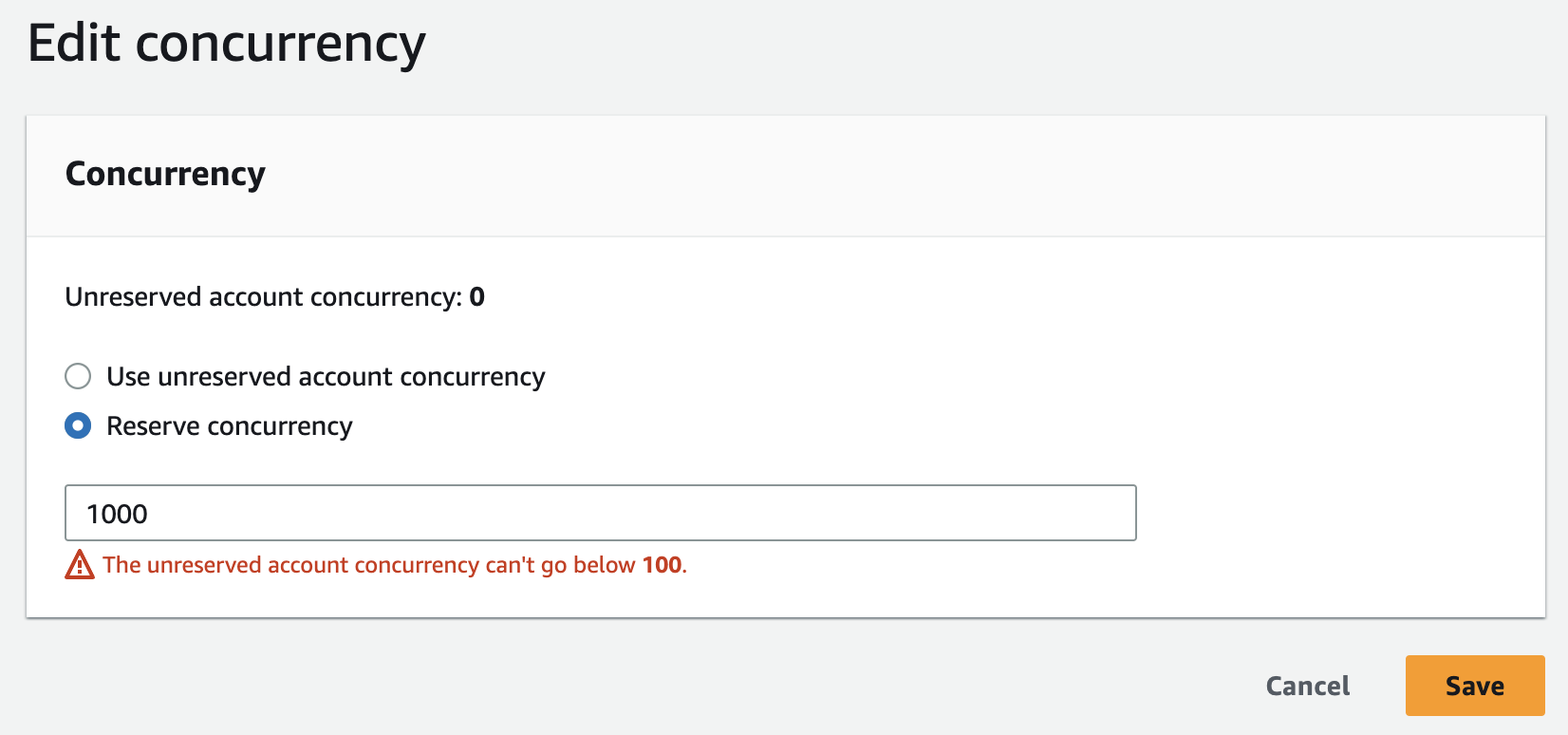The height and width of the screenshot is (735, 1568).
Task: Click the red concurrency error message
Action: (x=370, y=565)
